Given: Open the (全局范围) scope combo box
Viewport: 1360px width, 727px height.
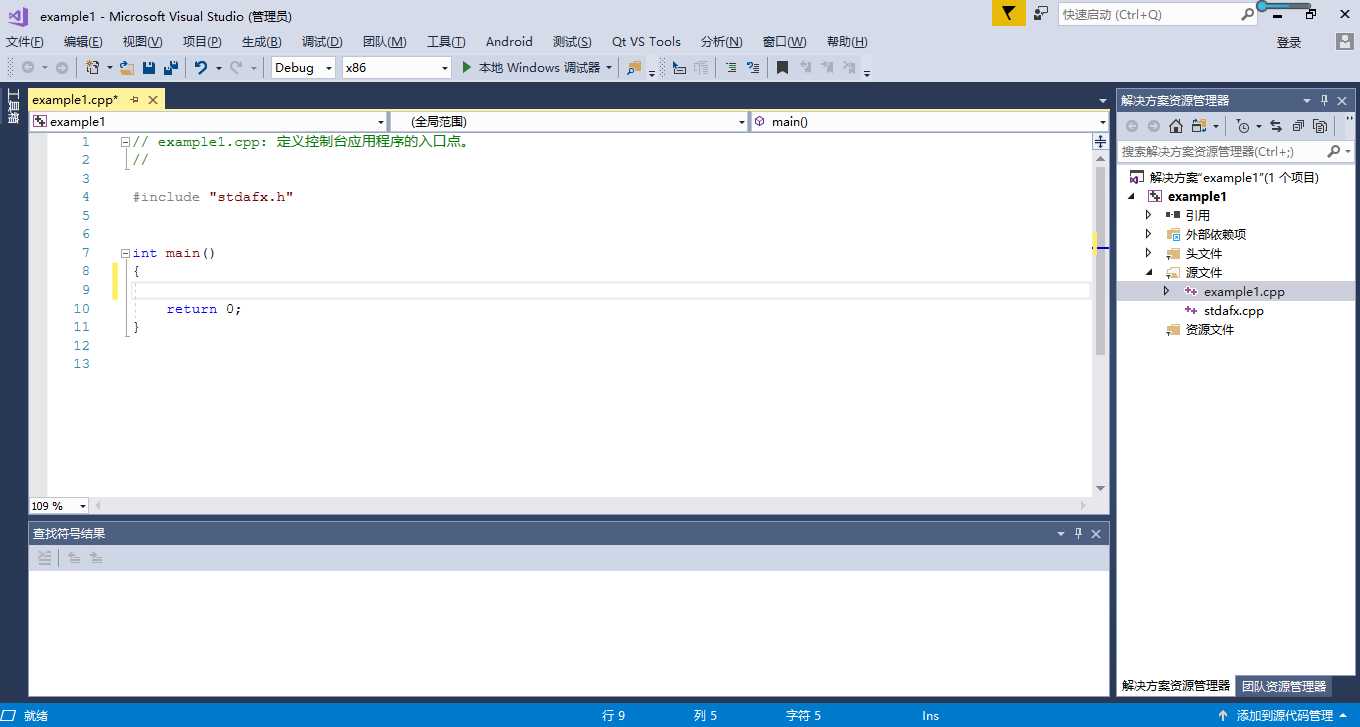Looking at the screenshot, I should coord(568,122).
